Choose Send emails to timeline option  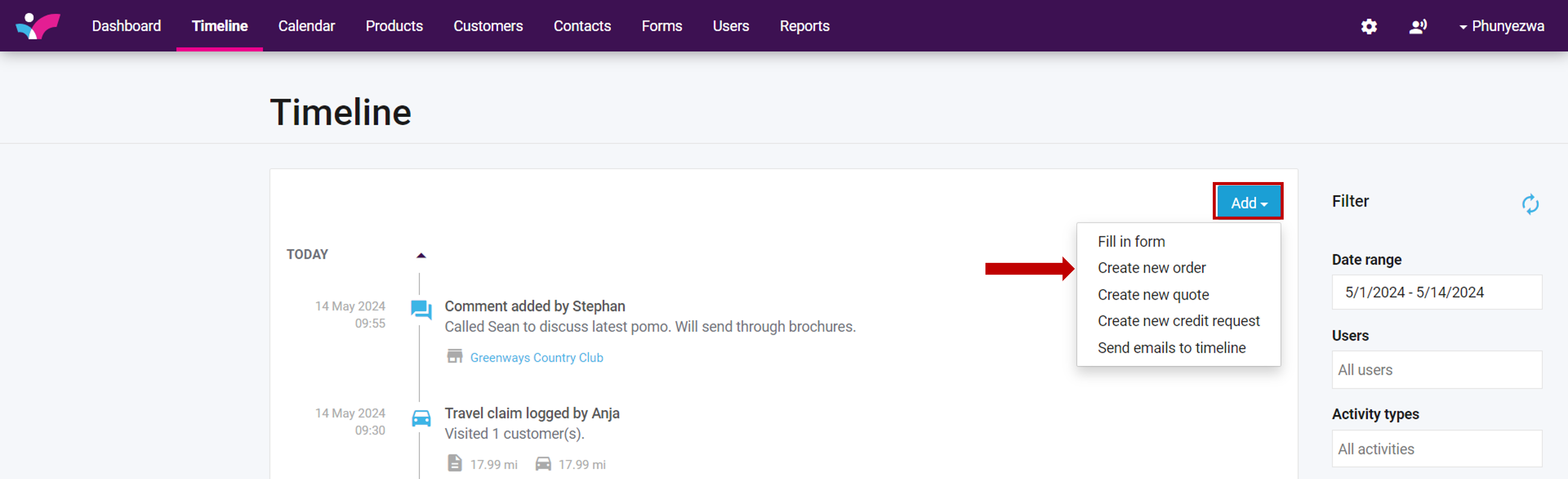1171,347
